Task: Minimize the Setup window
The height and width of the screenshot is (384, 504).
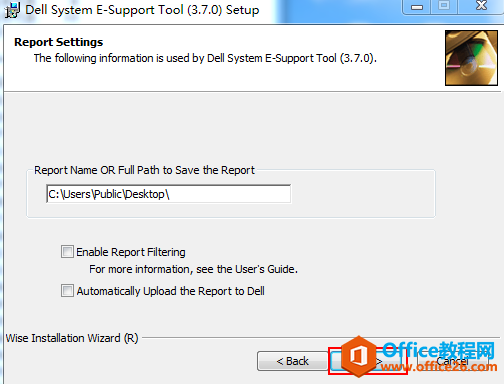Action: click(x=416, y=7)
